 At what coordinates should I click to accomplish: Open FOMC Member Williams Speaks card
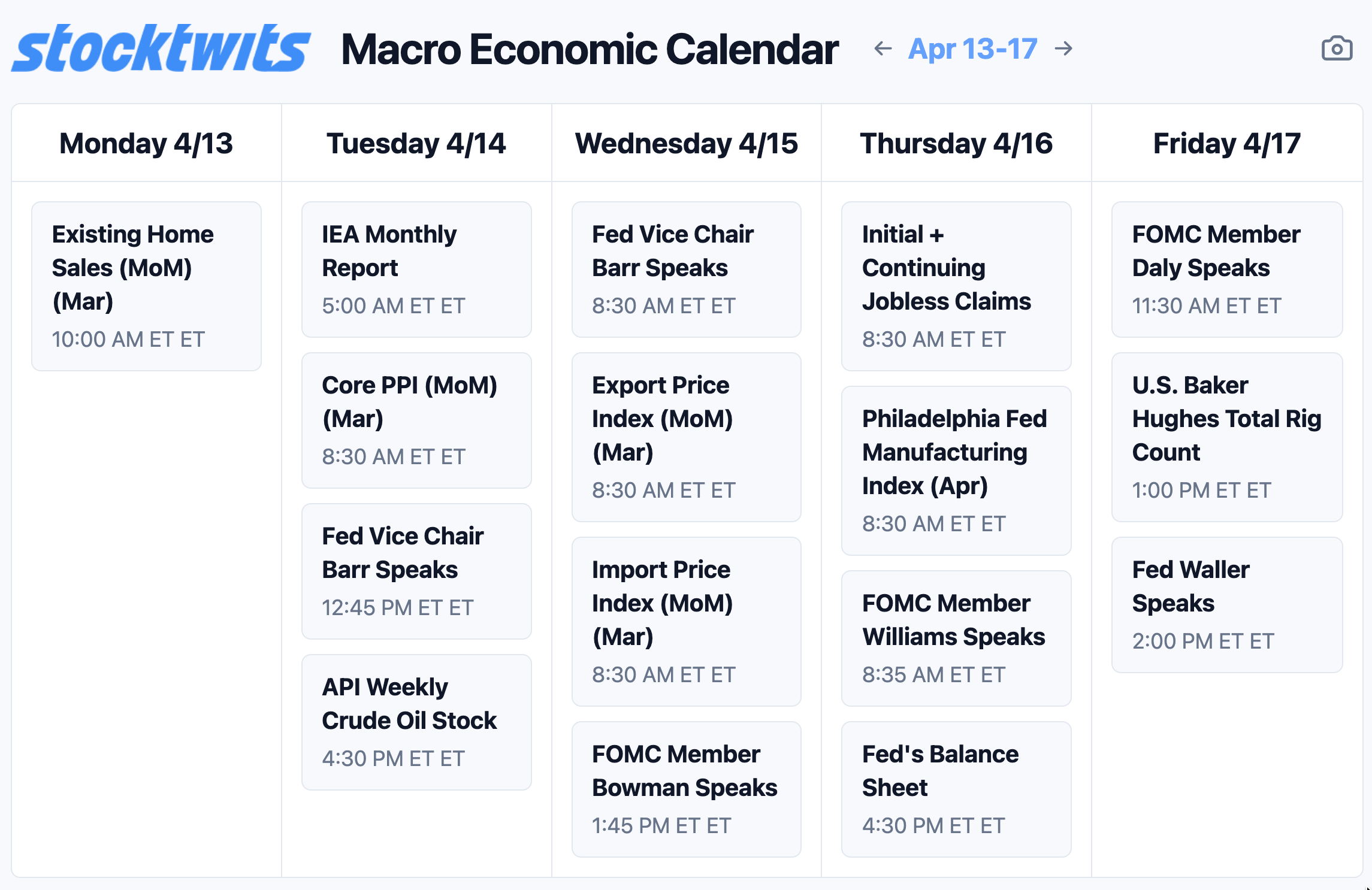956,638
